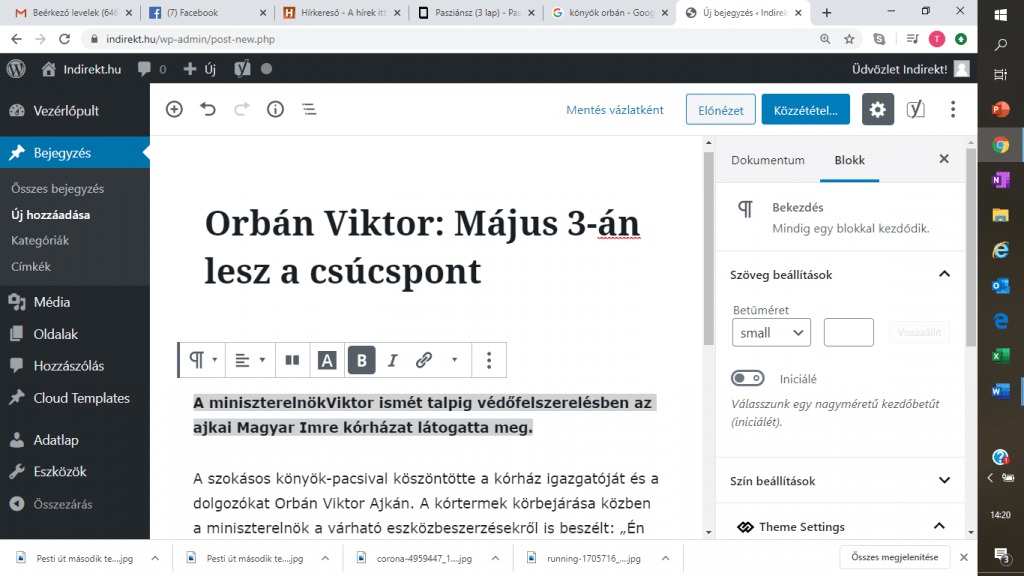Click Mentés vázlatként to save draft
This screenshot has height=576, width=1024.
pyautogui.click(x=615, y=110)
